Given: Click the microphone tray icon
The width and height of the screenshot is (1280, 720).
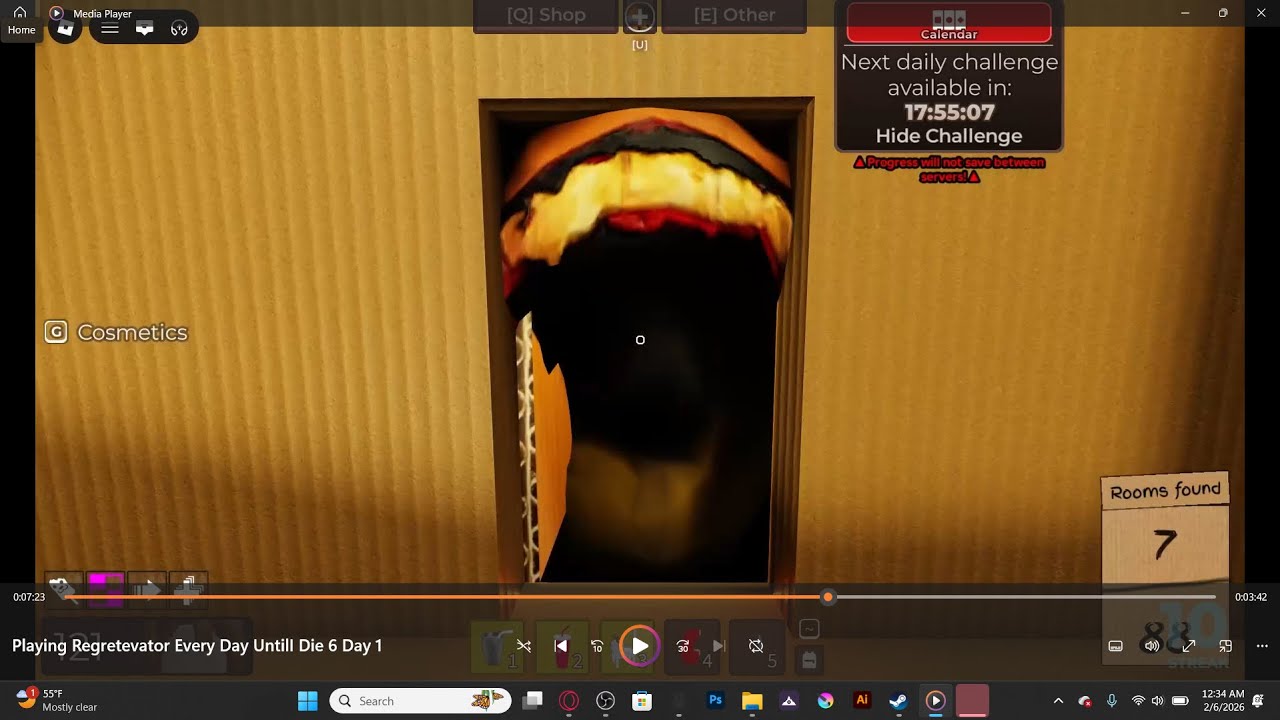Looking at the screenshot, I should point(1111,701).
